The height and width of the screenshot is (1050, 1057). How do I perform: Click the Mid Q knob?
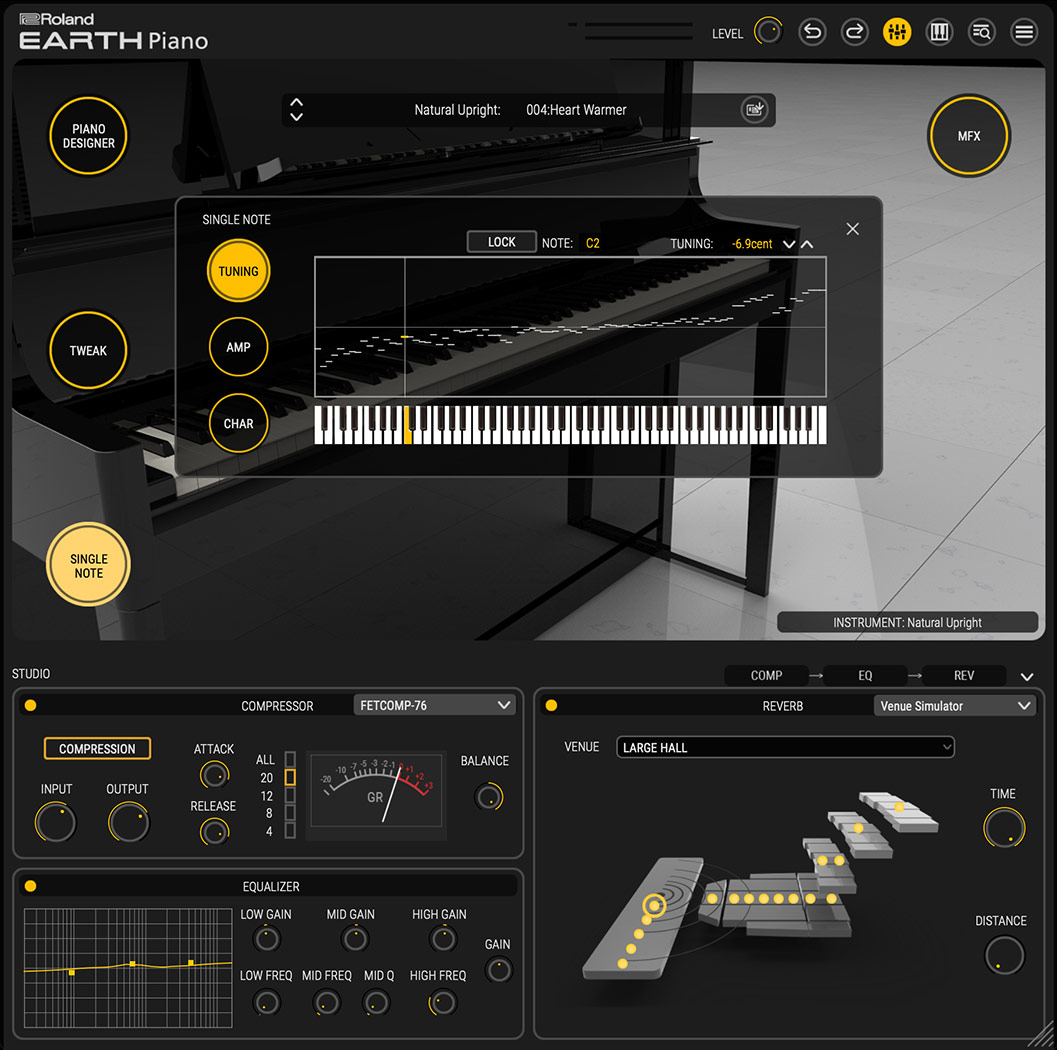tap(377, 1003)
